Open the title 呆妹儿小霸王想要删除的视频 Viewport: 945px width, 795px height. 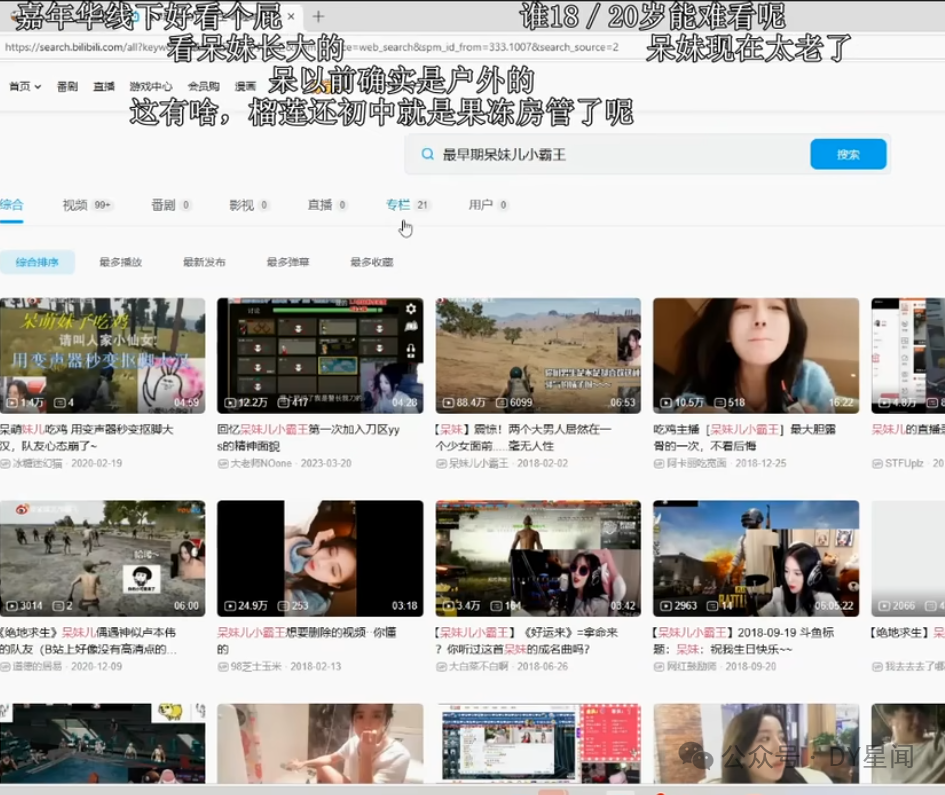307,641
